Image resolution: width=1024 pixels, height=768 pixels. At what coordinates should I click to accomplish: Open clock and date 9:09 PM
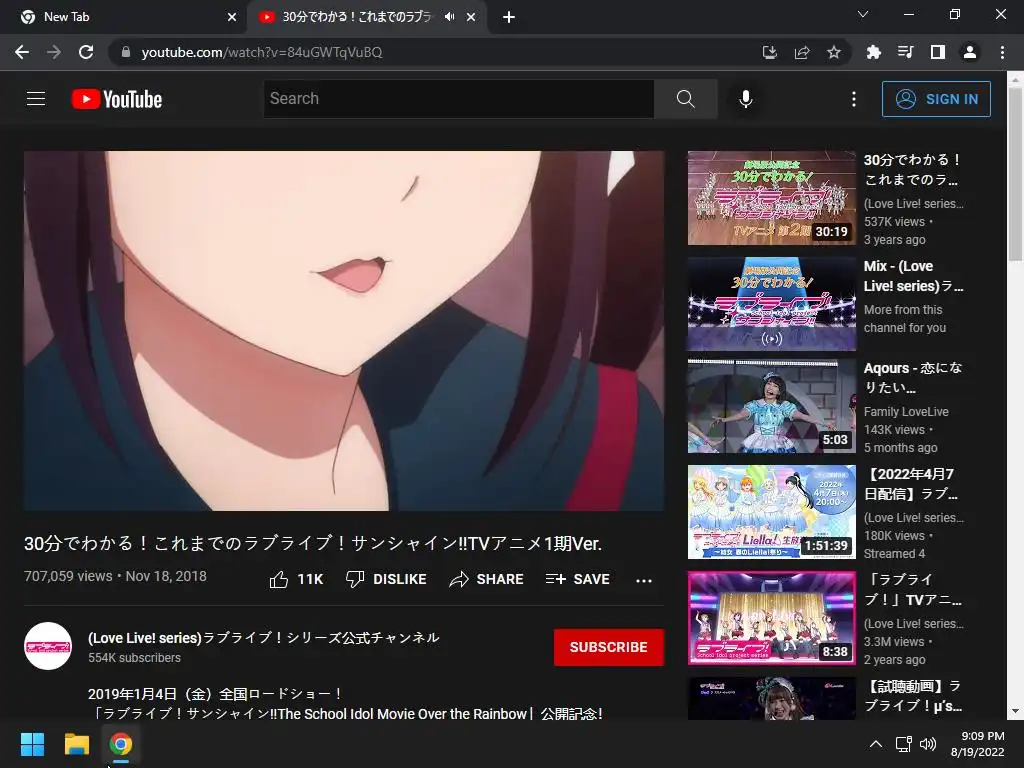click(x=978, y=744)
